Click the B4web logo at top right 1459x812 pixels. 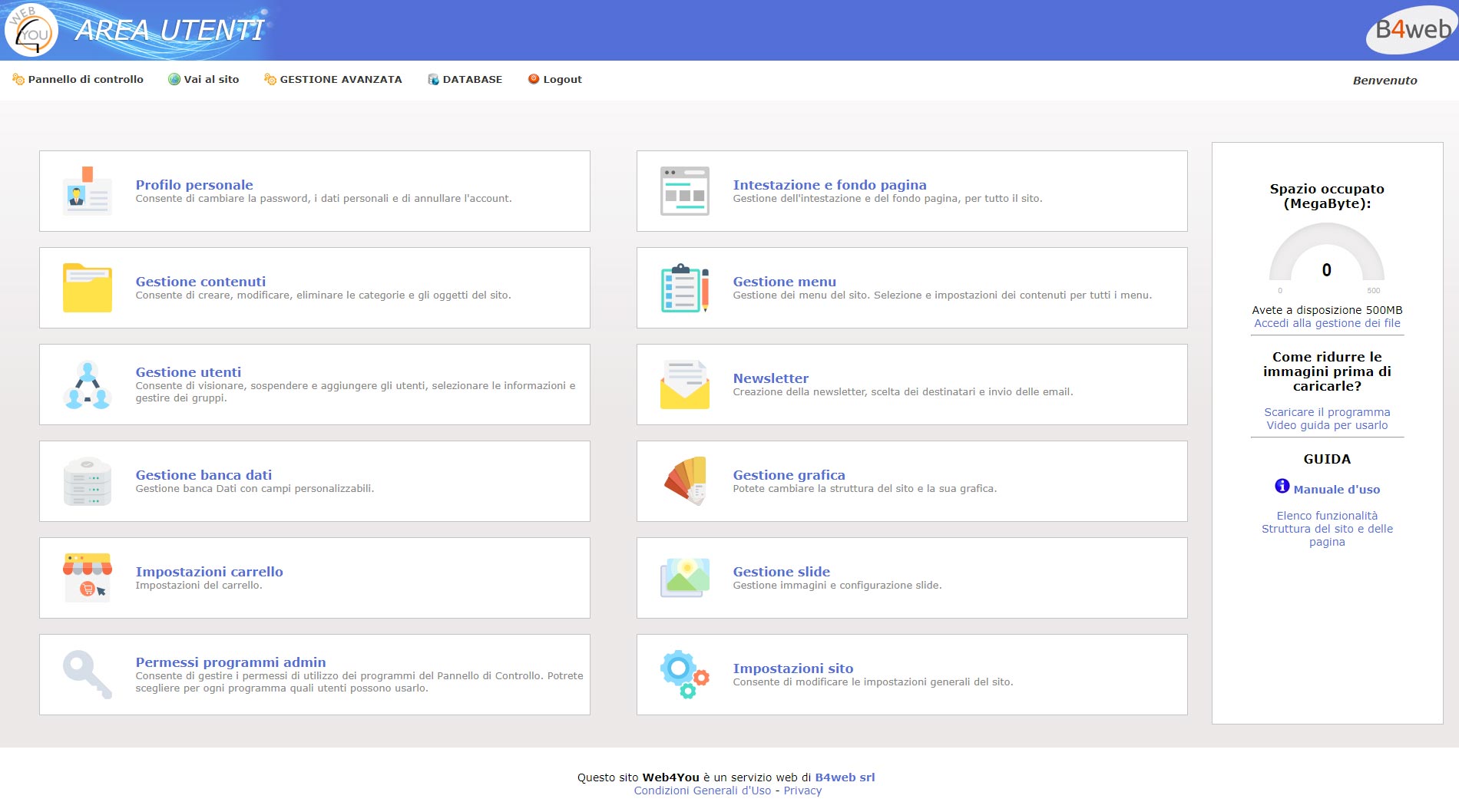(x=1411, y=30)
